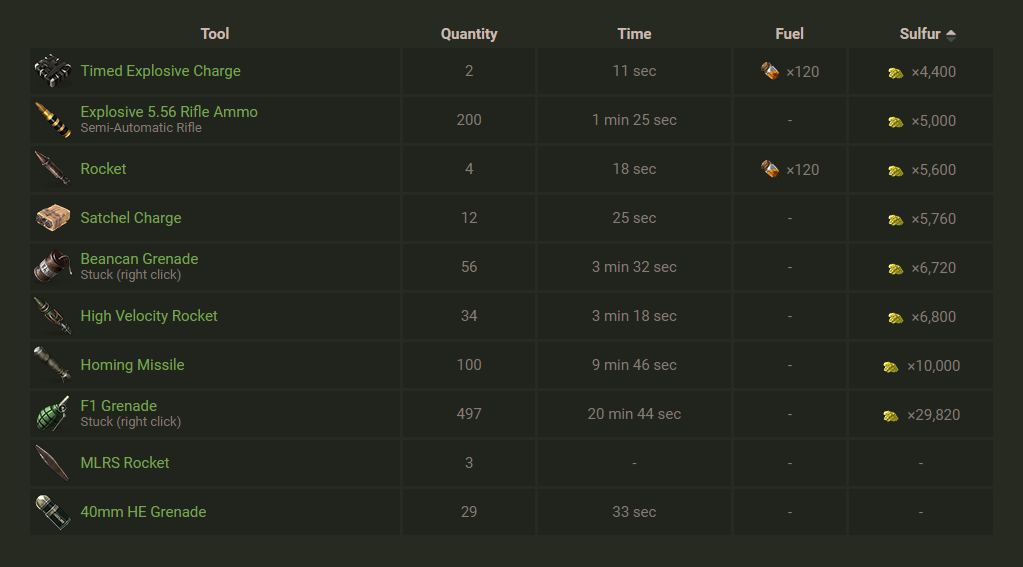Open the Timed Explosive Charge link
Image resolution: width=1023 pixels, height=567 pixels.
click(x=160, y=71)
